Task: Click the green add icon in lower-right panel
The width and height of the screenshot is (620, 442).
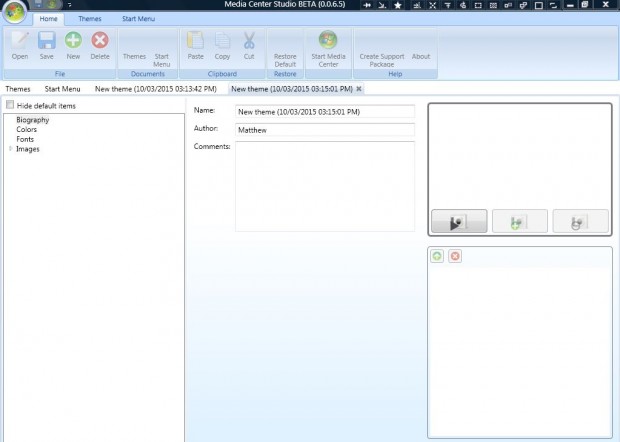Action: point(438,257)
